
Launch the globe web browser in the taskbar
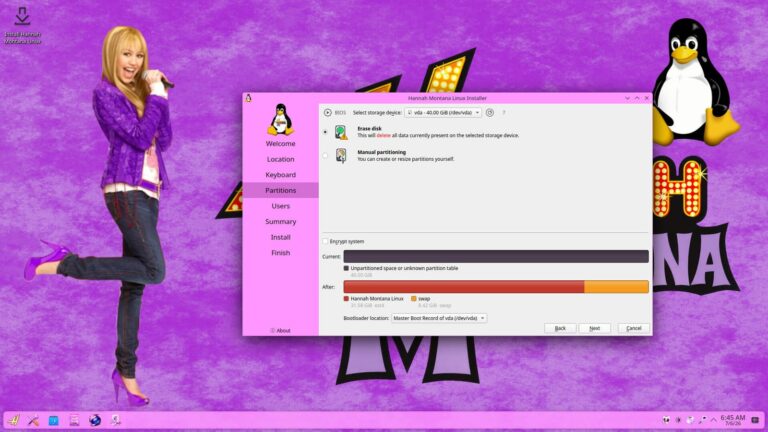tap(95, 420)
